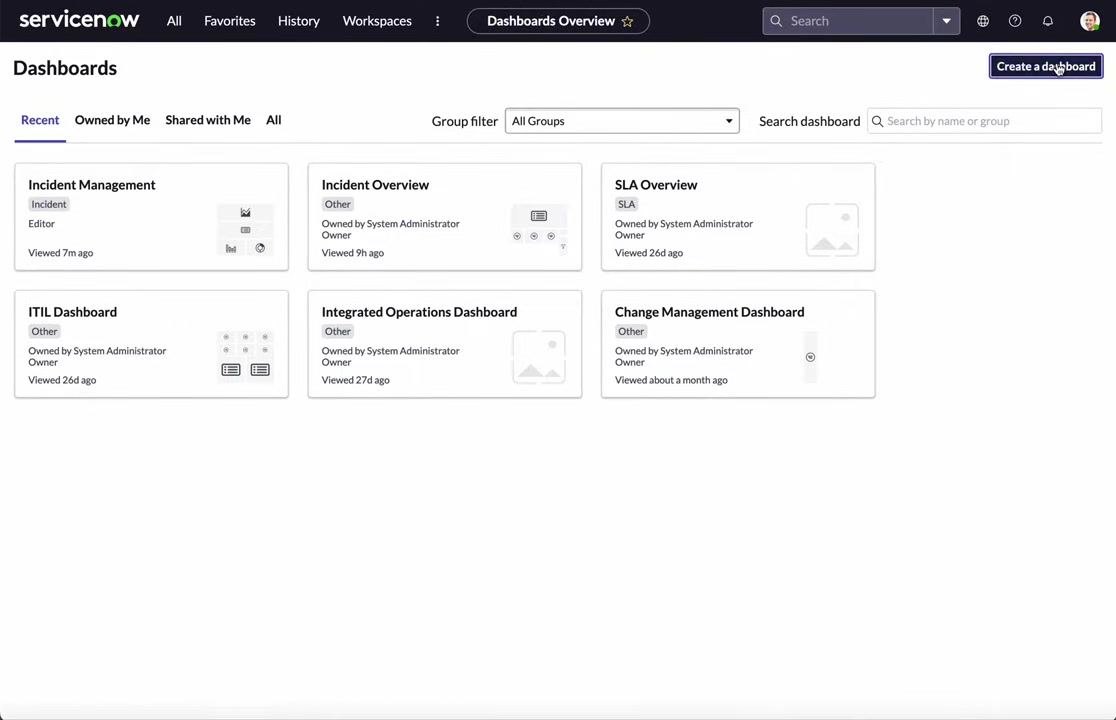
Task: Click the magnifier icon in dashboard search
Action: [x=878, y=122]
